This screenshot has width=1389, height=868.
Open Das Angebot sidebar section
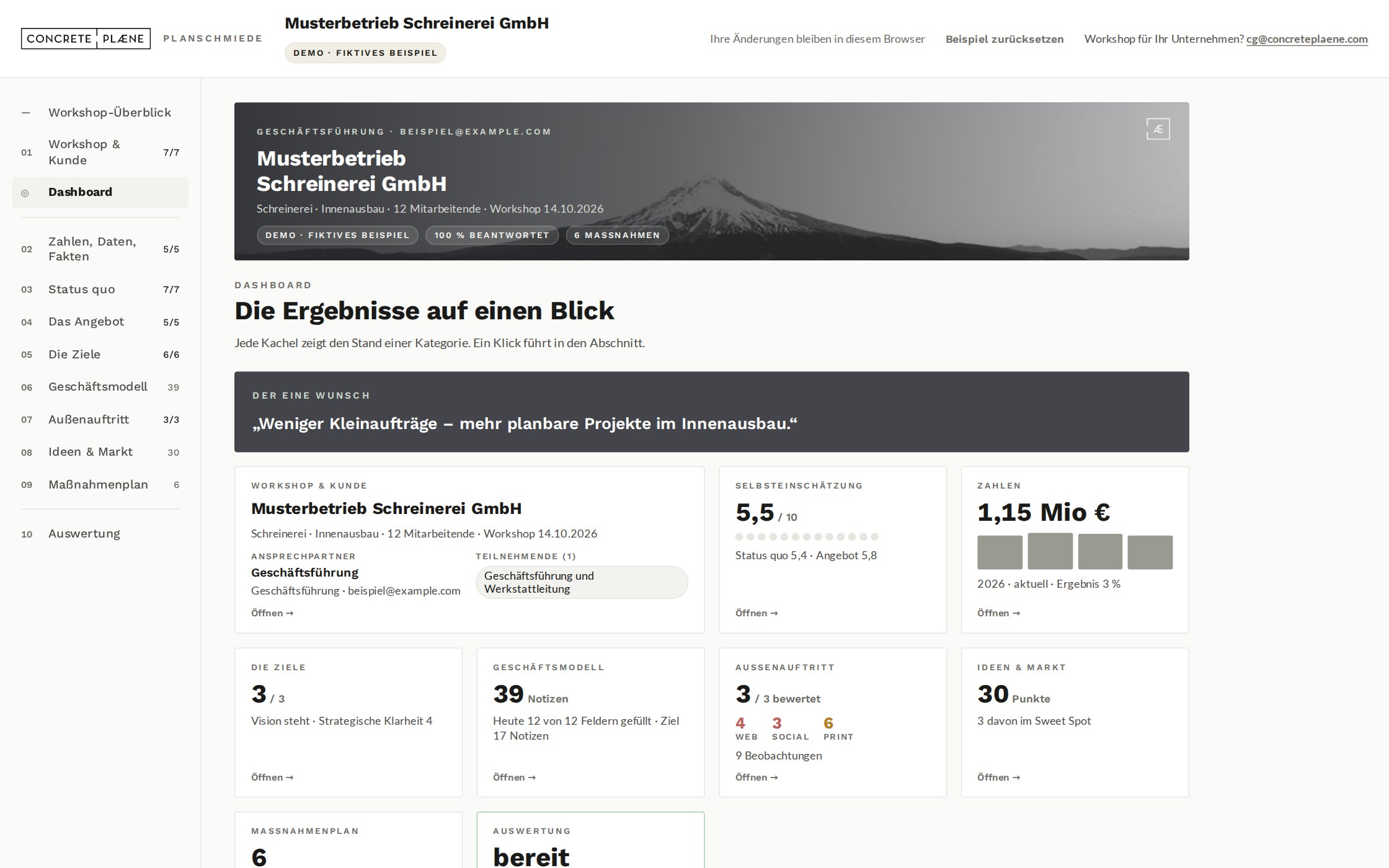[100, 322]
